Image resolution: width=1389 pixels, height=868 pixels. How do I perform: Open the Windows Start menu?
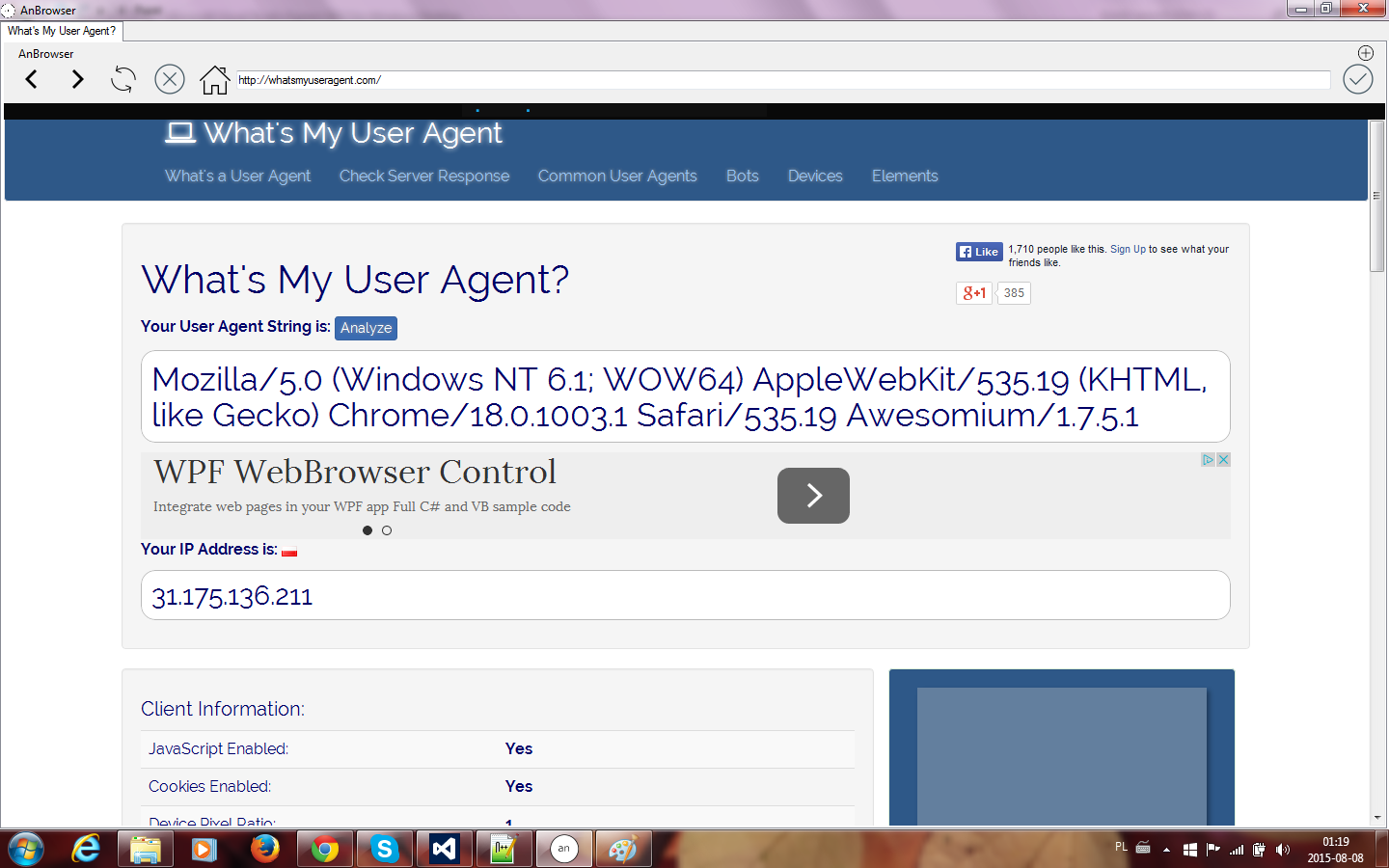tap(25, 849)
